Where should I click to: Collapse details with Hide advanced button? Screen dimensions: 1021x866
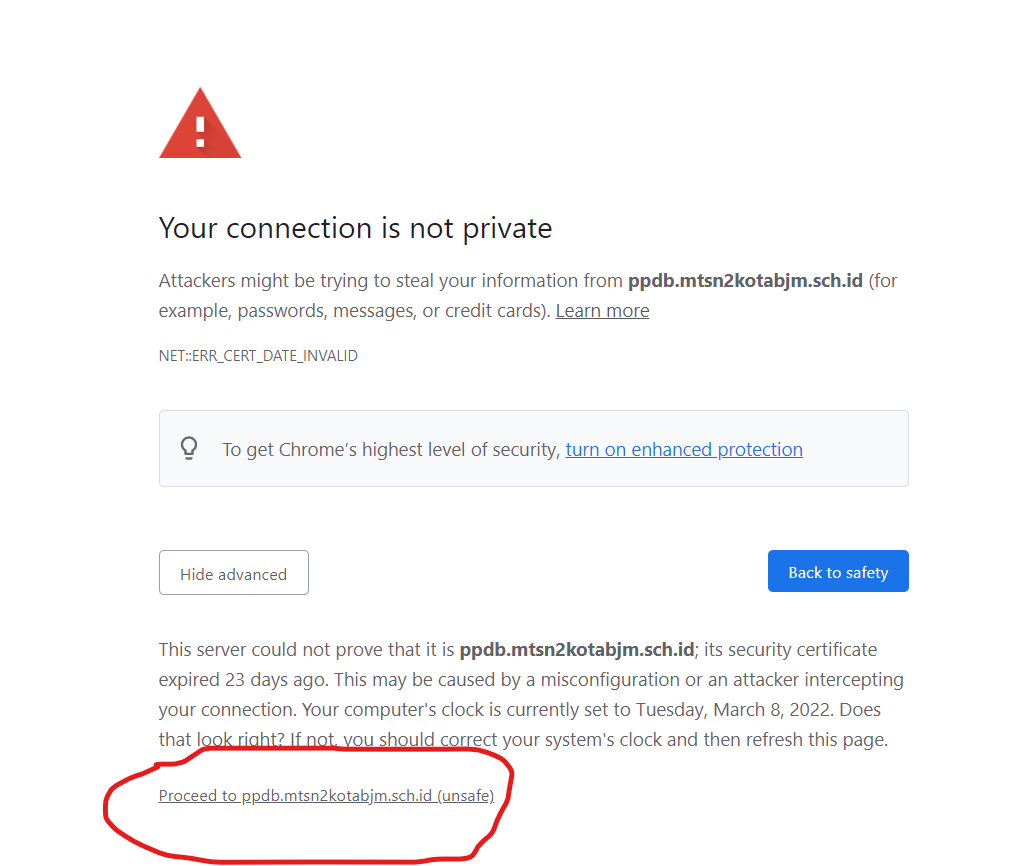click(x=234, y=572)
